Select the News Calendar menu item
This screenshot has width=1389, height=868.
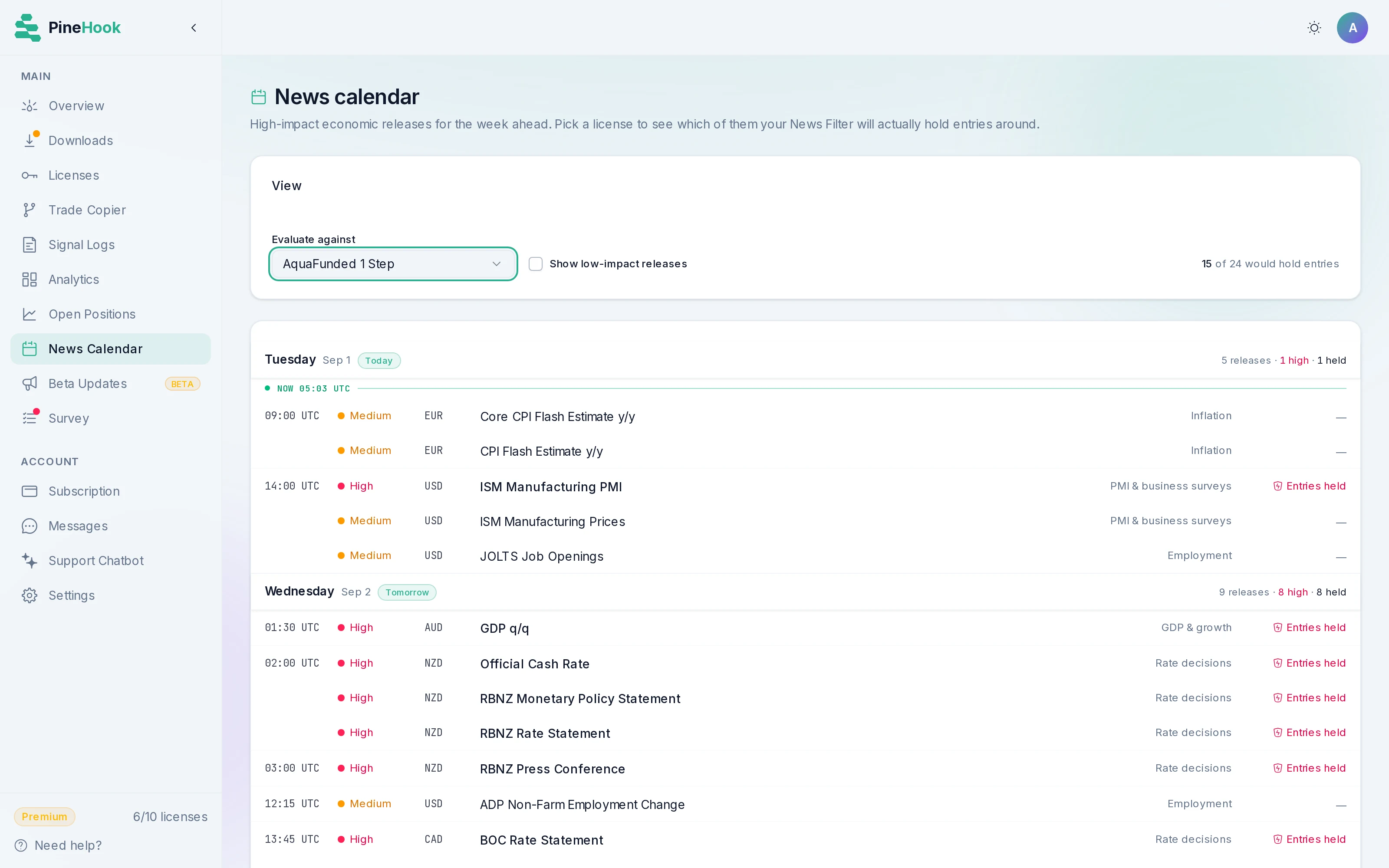point(110,349)
